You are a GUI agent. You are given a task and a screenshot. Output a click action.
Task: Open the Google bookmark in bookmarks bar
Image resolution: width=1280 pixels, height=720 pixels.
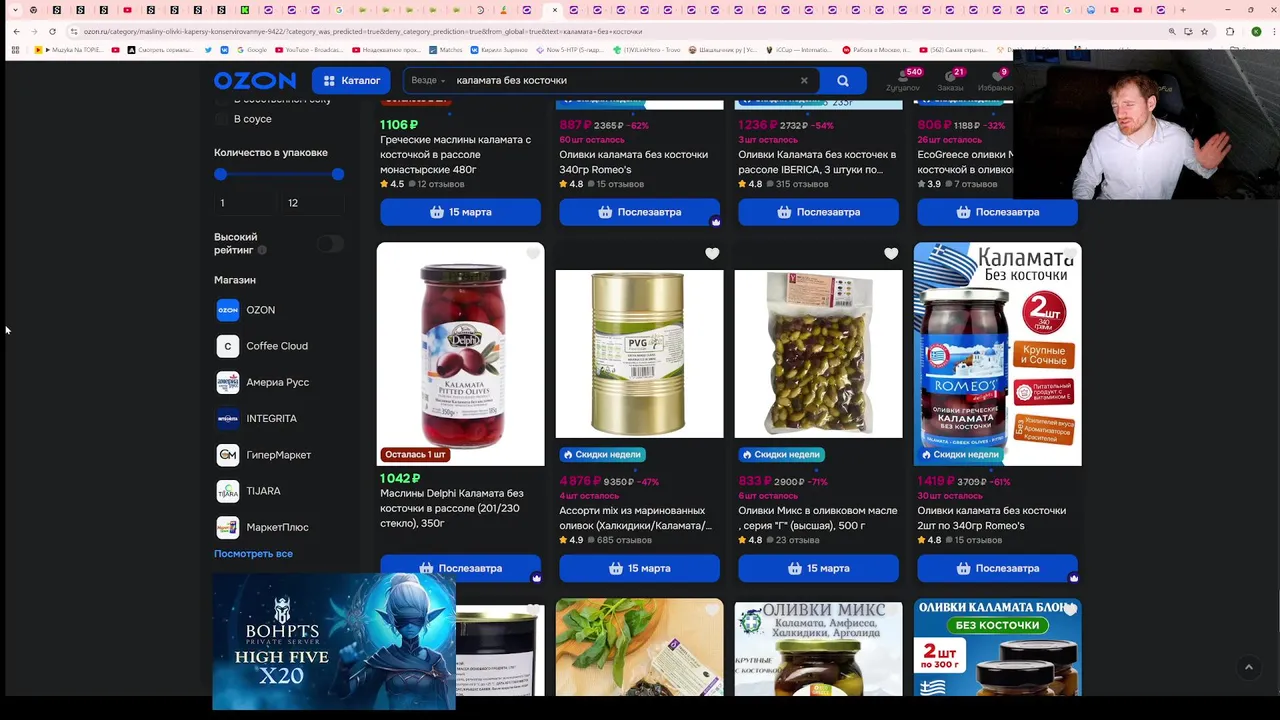coord(252,50)
